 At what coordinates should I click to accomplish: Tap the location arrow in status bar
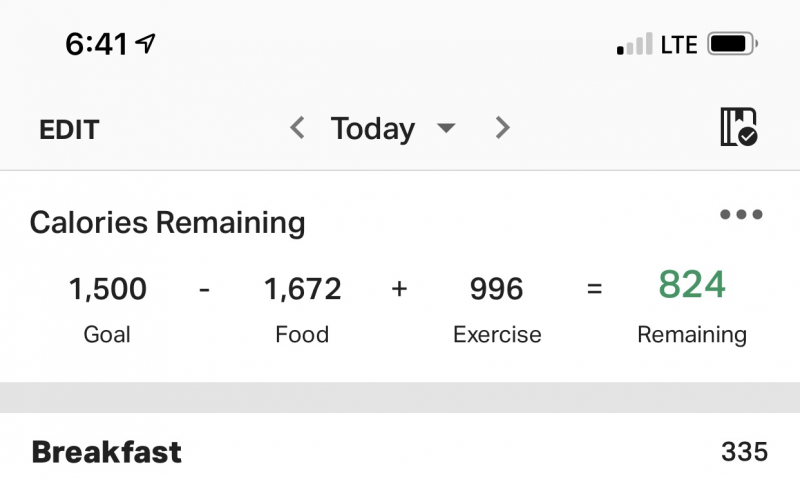point(145,43)
